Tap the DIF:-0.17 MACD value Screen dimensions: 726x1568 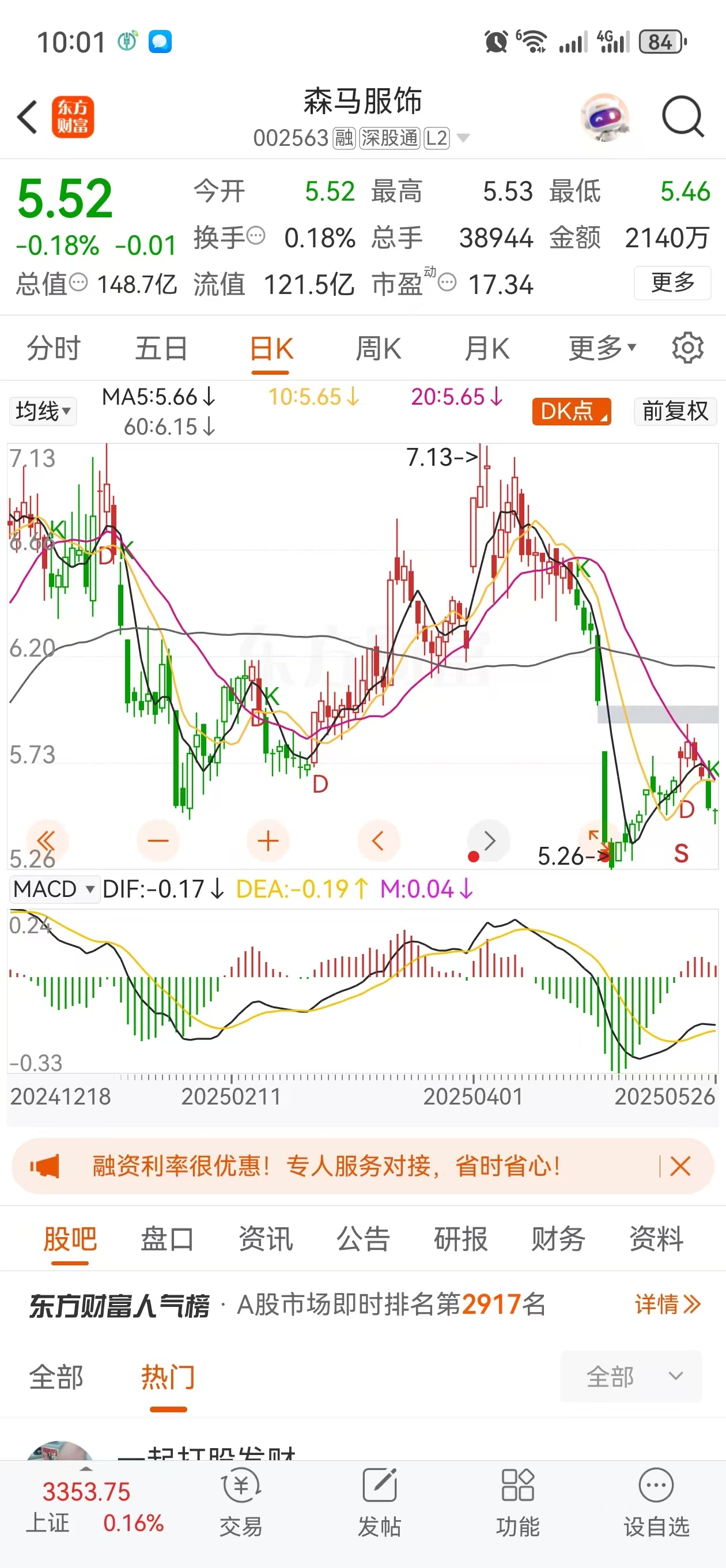point(162,889)
